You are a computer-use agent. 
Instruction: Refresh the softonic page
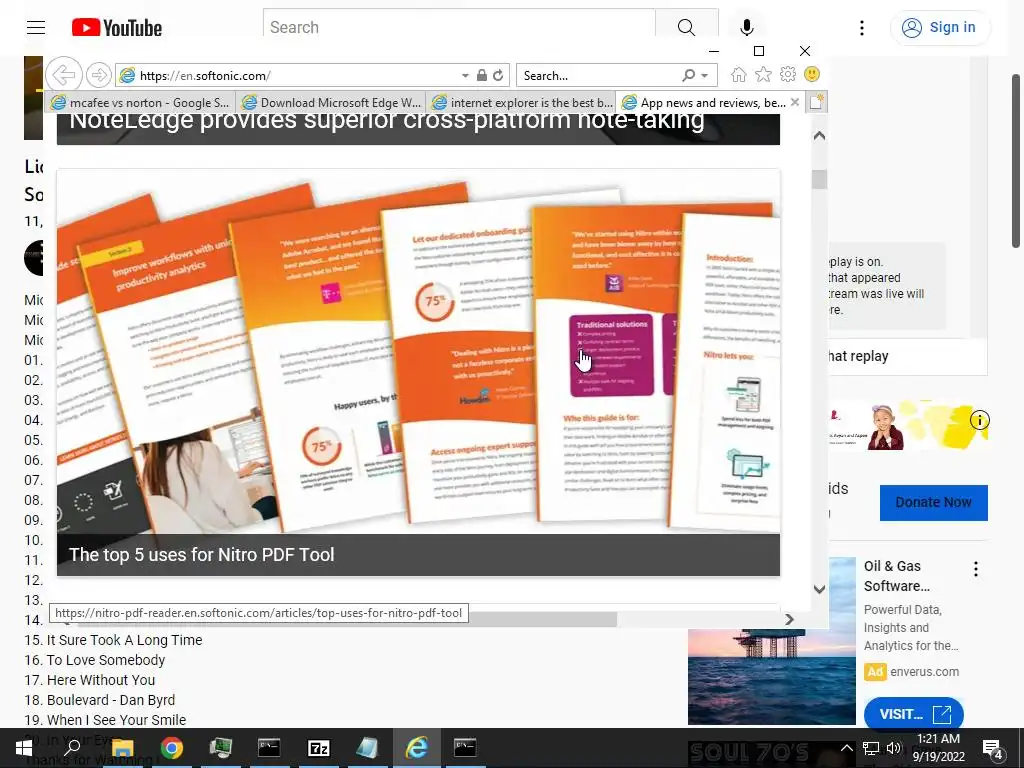coord(498,75)
